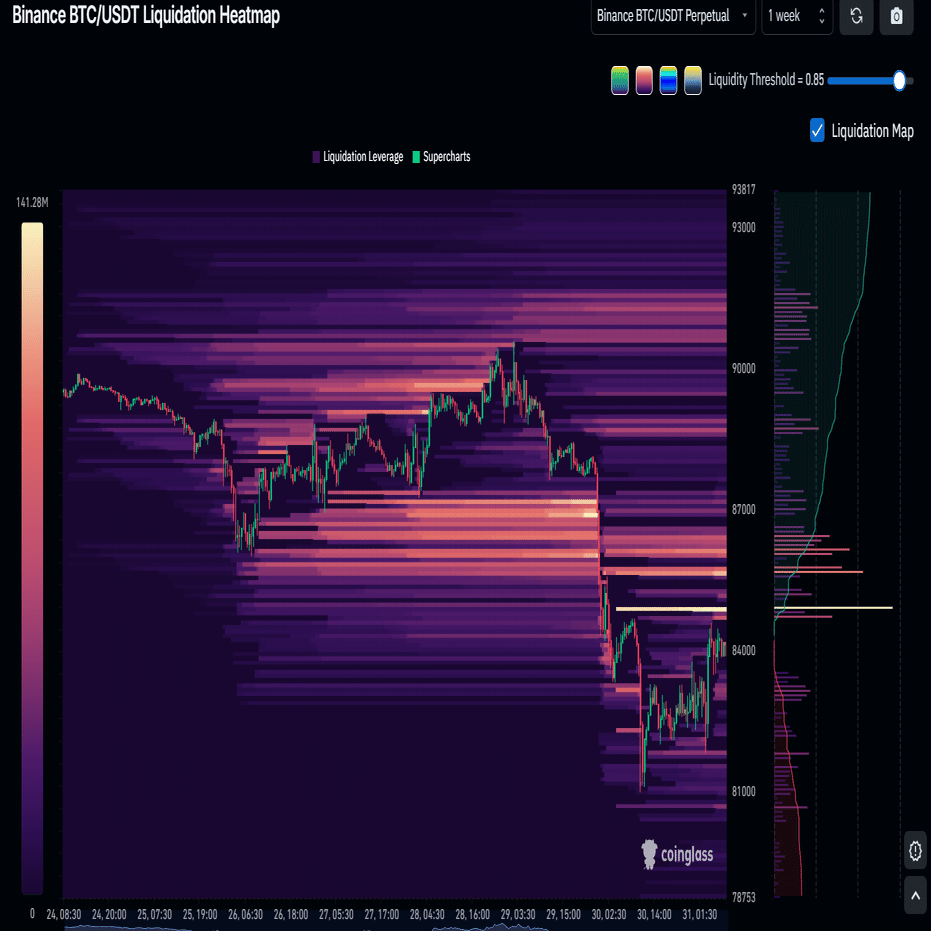Click the 81000 price axis label

(x=743, y=791)
